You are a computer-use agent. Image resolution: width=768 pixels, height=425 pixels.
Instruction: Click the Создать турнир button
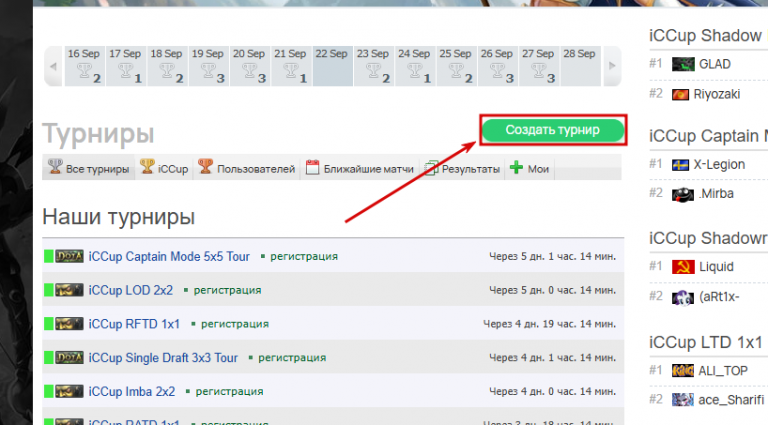[x=552, y=130]
